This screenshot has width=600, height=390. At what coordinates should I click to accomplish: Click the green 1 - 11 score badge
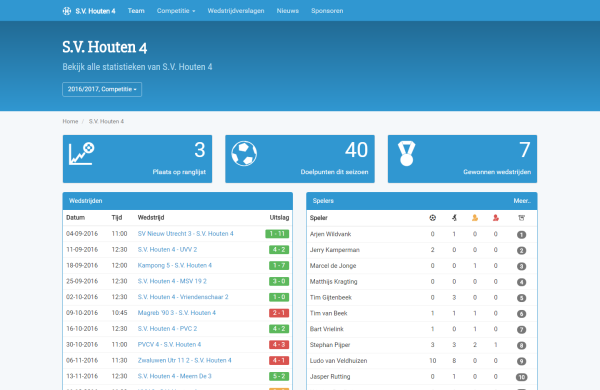(277, 234)
